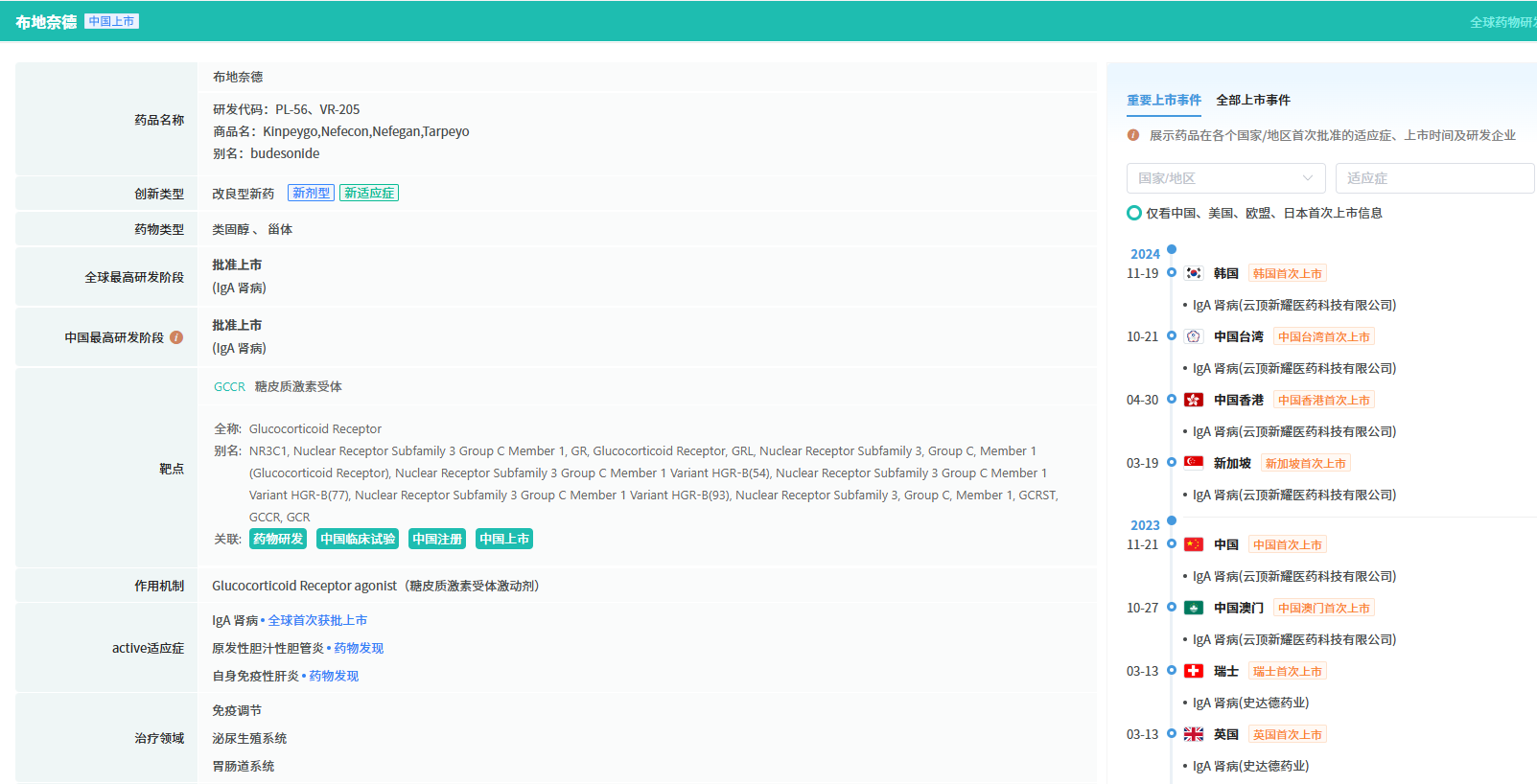Image resolution: width=1537 pixels, height=784 pixels.
Task: Click the Taiwan flag icon
Action: pos(1194,336)
